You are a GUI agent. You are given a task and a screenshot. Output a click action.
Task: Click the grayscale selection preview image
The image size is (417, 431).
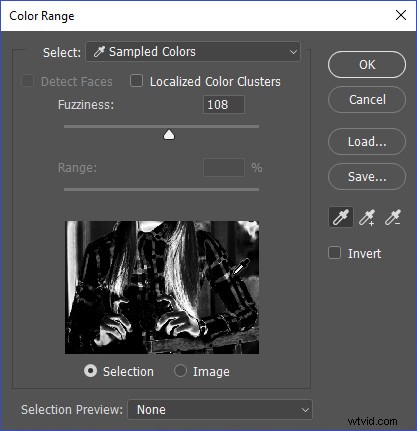pos(162,287)
